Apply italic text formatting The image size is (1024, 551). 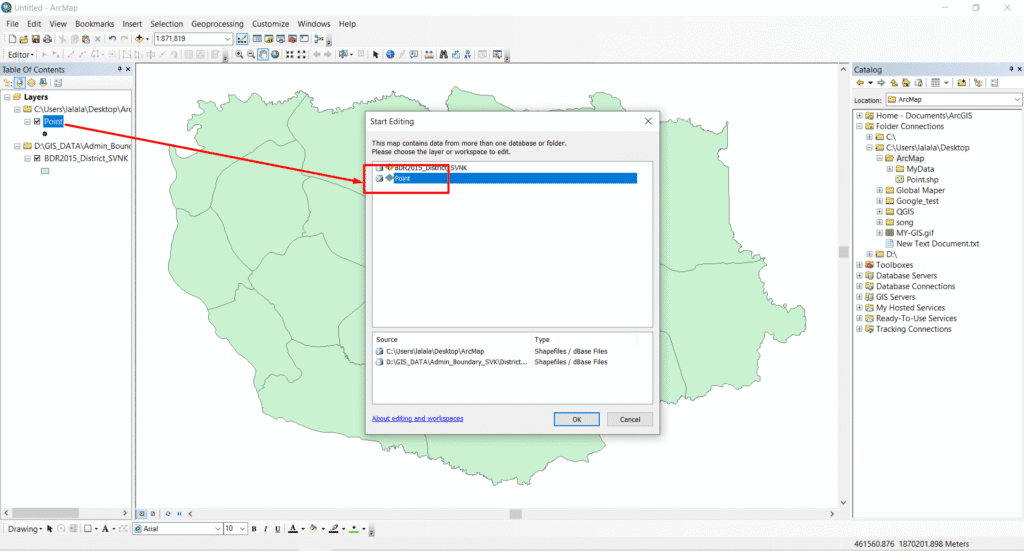(x=266, y=529)
